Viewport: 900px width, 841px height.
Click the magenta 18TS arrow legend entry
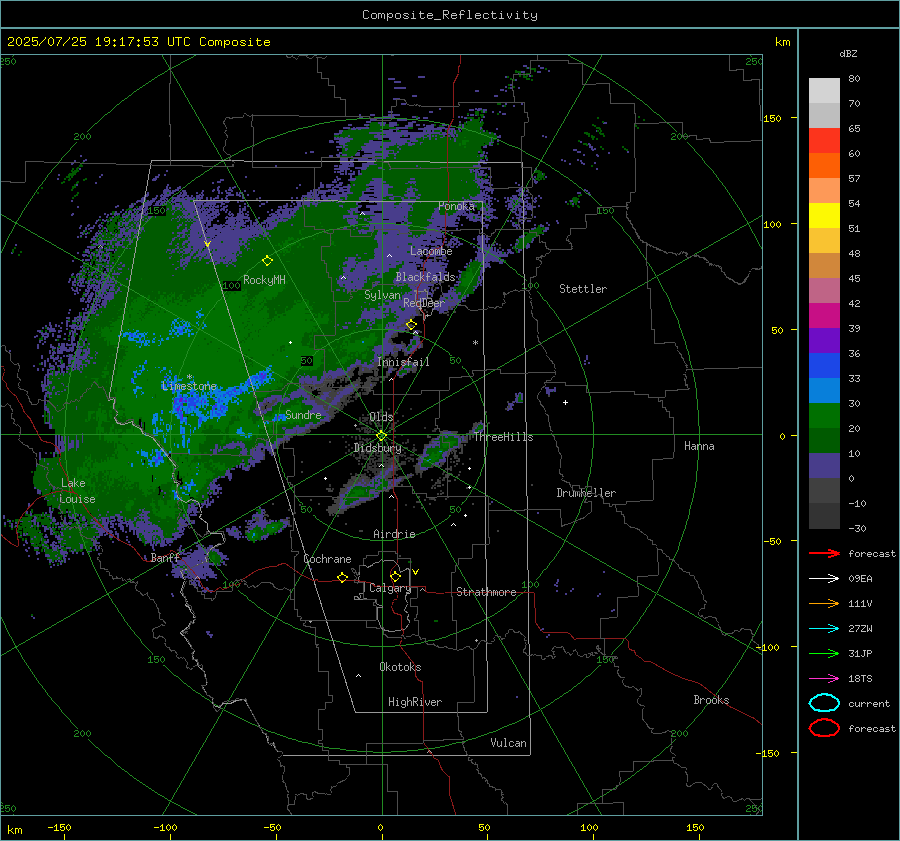tap(824, 679)
